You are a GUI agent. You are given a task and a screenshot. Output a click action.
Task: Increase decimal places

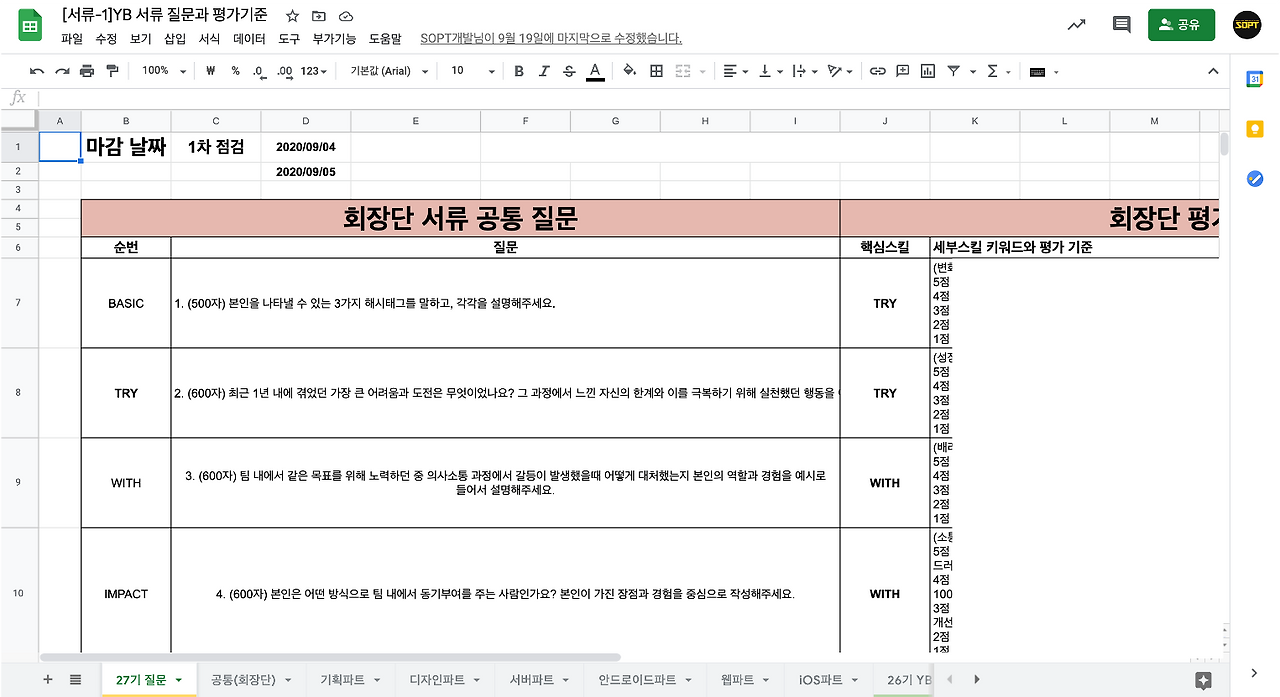[284, 71]
